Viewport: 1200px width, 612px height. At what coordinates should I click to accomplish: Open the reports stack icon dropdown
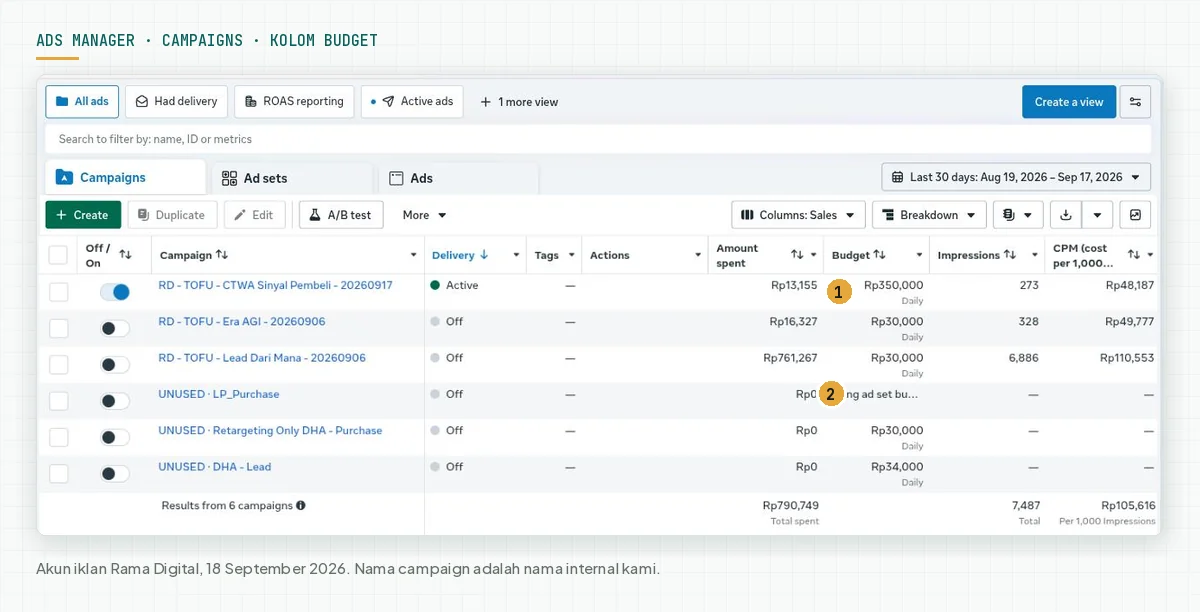tap(1018, 215)
